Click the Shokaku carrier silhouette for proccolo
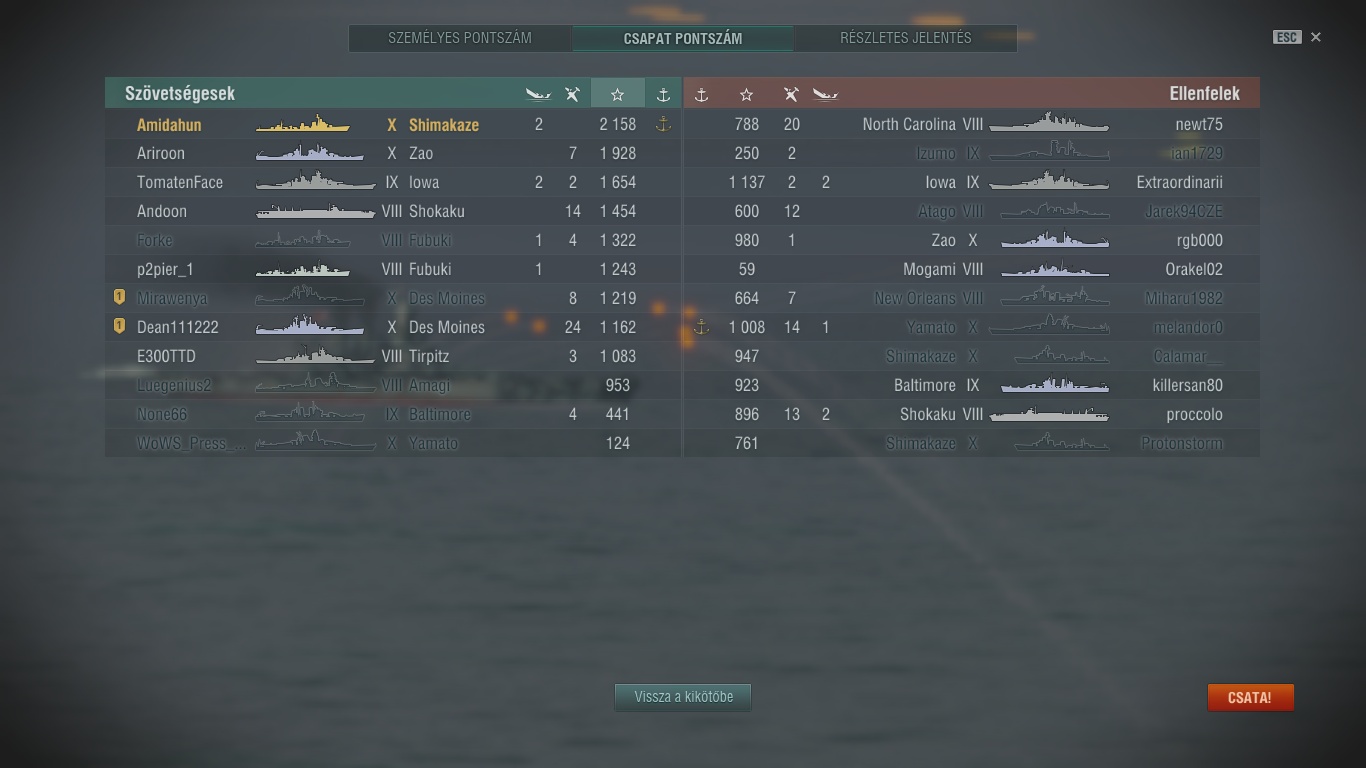This screenshot has height=768, width=1366. (1050, 414)
